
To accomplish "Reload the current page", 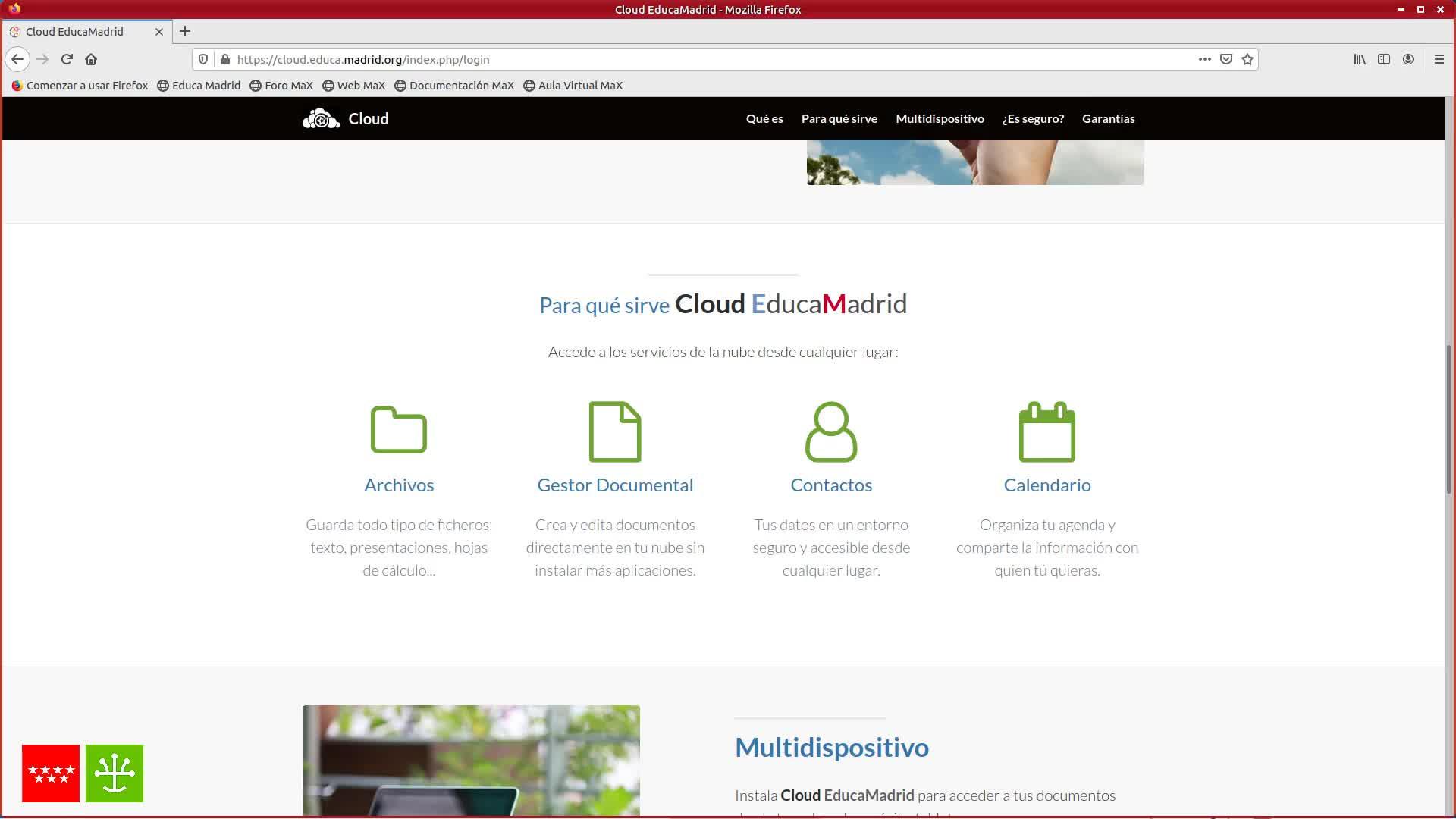I will [x=67, y=59].
